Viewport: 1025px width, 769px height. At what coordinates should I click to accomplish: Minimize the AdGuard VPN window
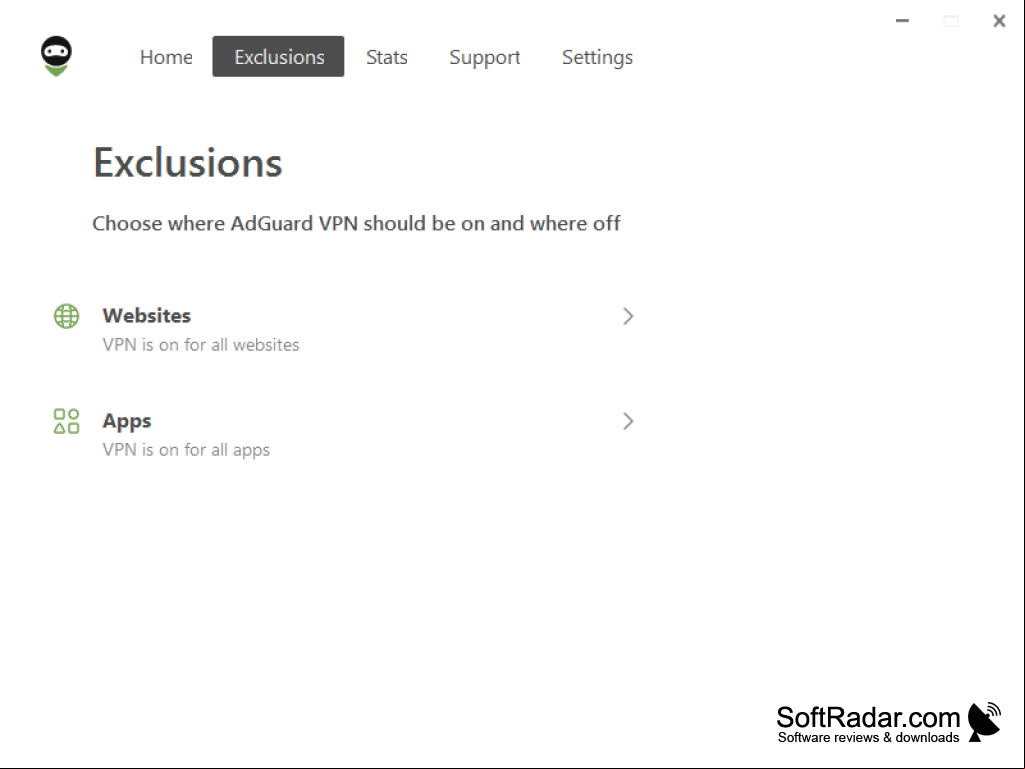pyautogui.click(x=902, y=21)
